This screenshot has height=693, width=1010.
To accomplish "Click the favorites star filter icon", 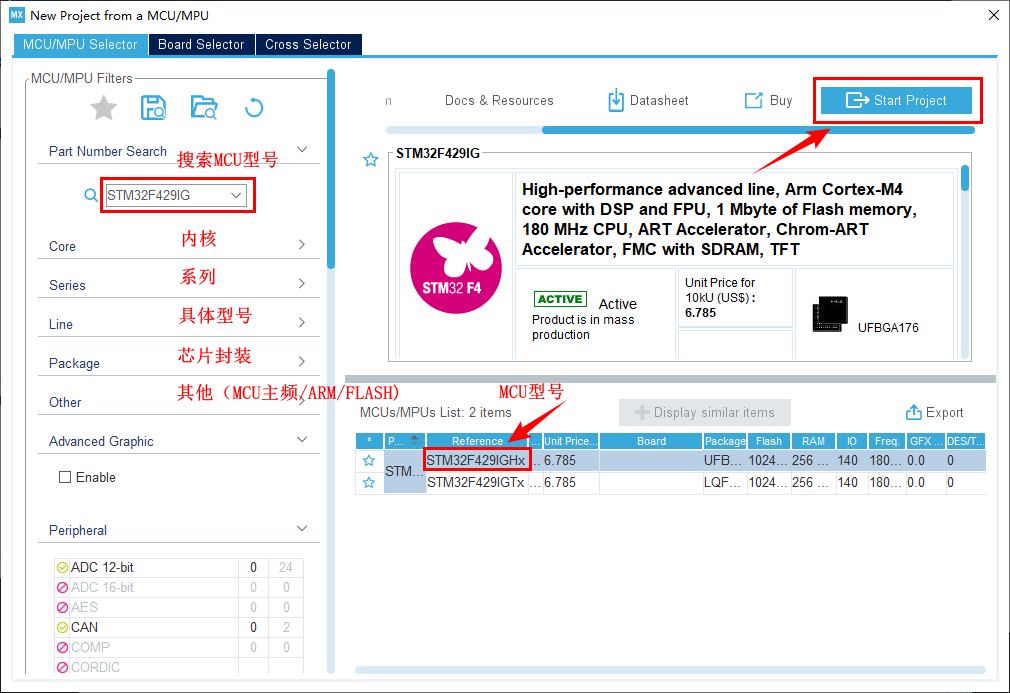I will (x=104, y=108).
